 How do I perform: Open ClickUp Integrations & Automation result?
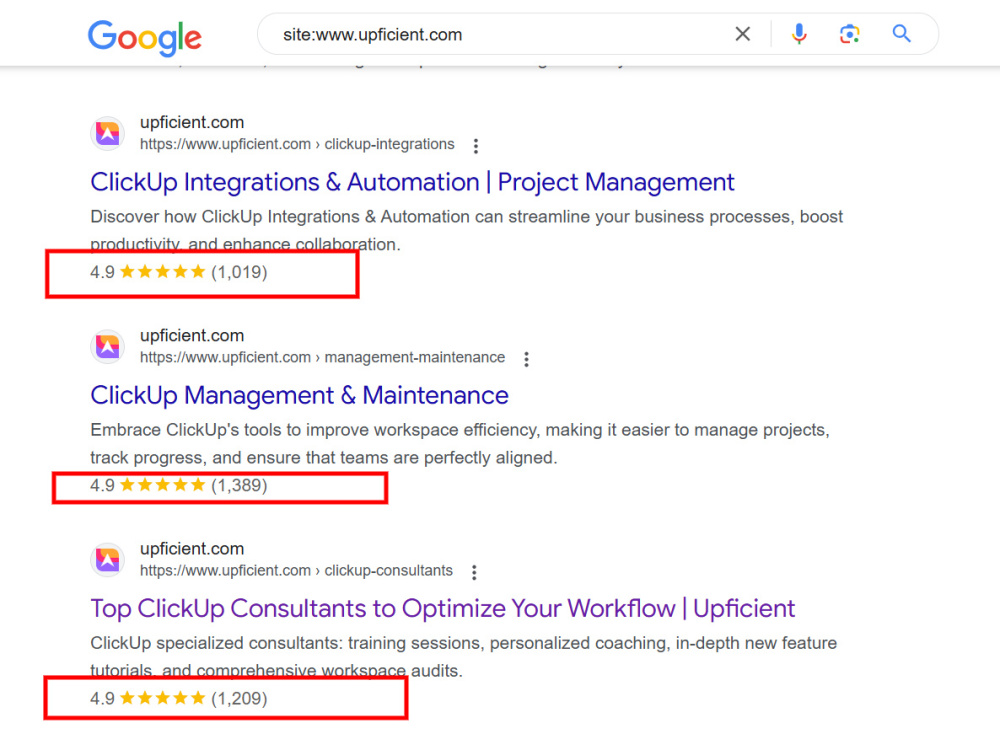(x=412, y=182)
